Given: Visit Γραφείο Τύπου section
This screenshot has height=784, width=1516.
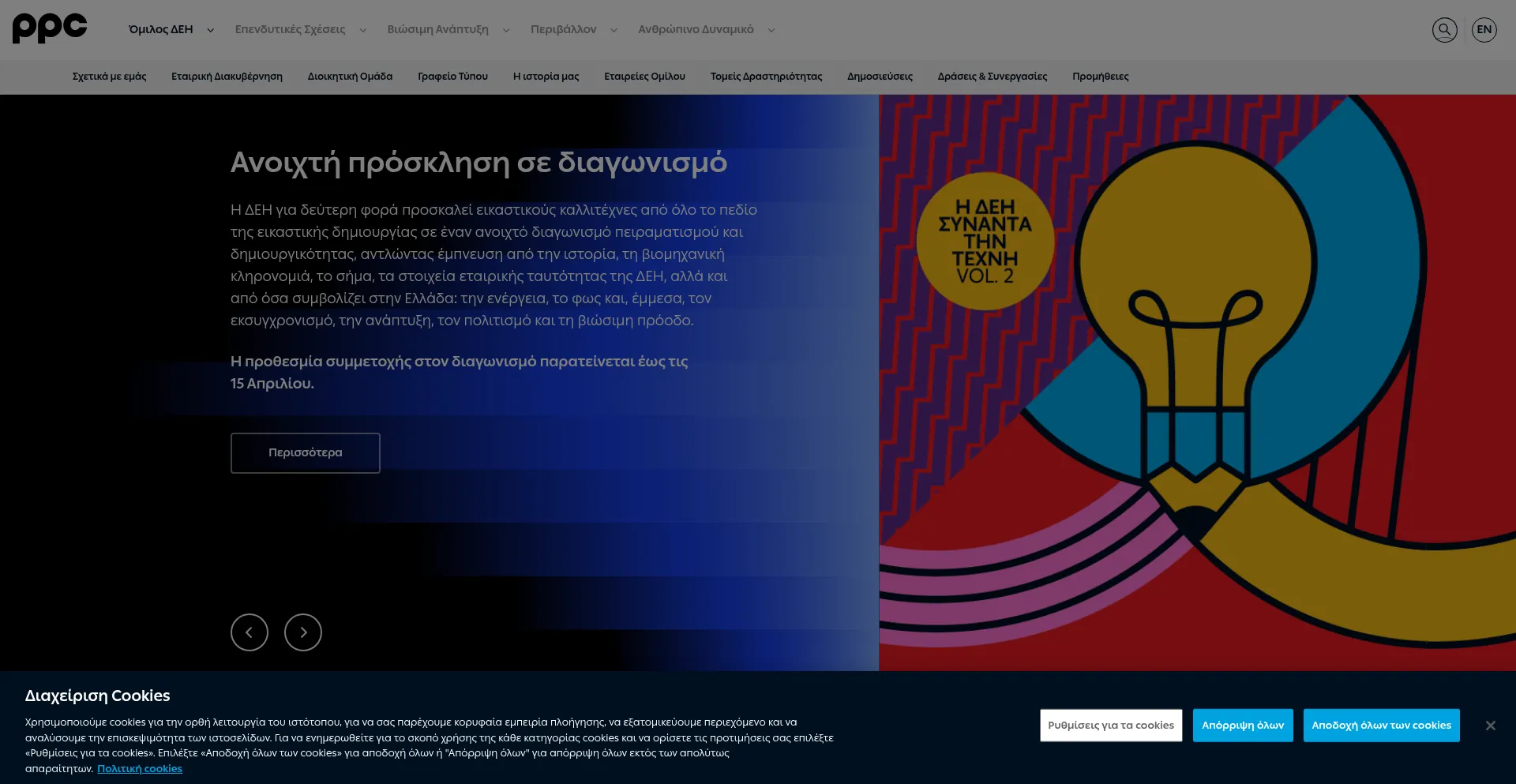Looking at the screenshot, I should click(x=452, y=77).
